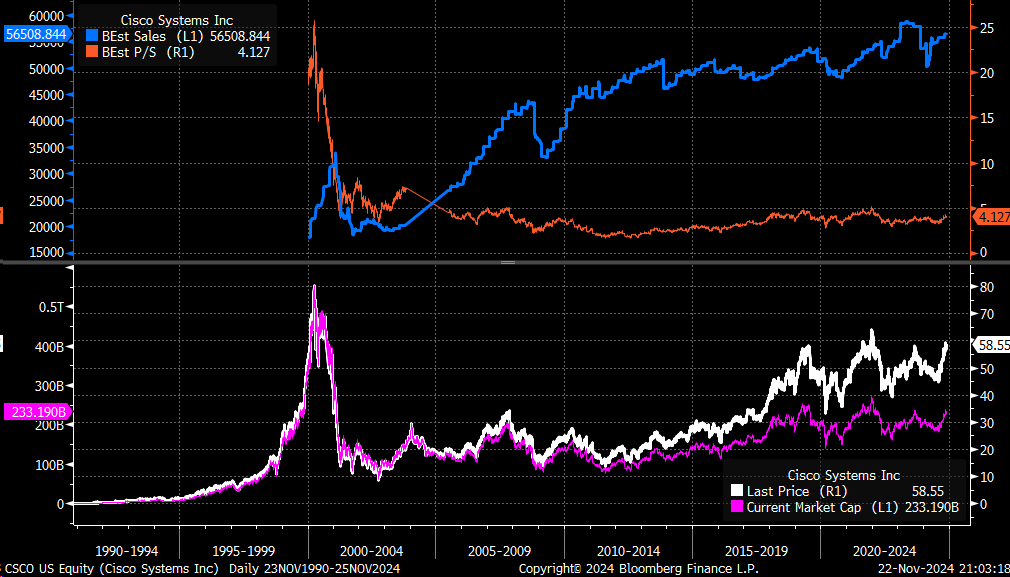Screen dimensions: 1010x577
Task: Click the 1995-1999 date axis label
Action: pos(242,551)
